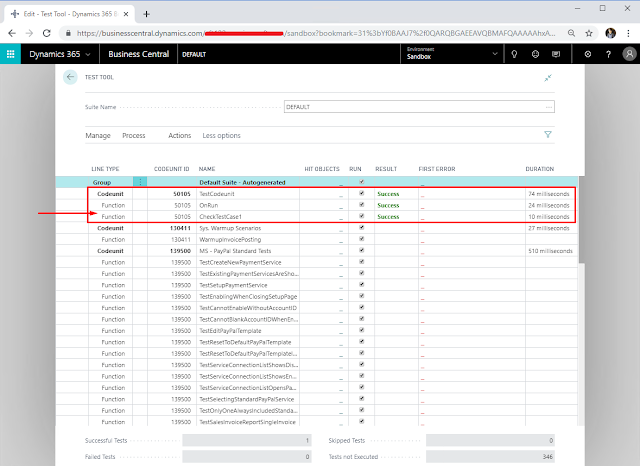Image resolution: width=640 pixels, height=466 pixels.
Task: Open Success result of CheckTestCase1 row
Action: 388,217
